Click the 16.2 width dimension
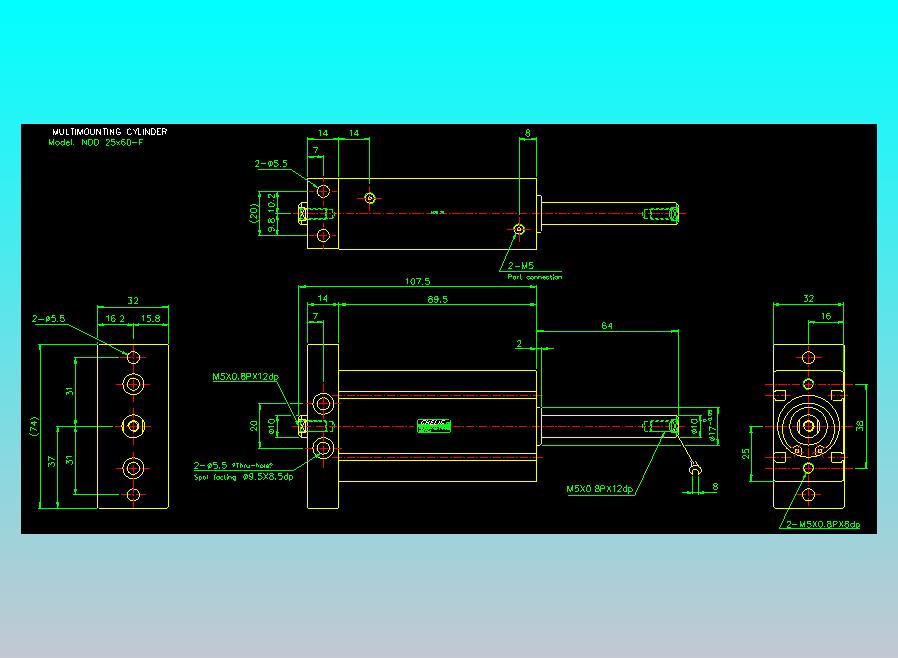This screenshot has width=898, height=658. 115,318
